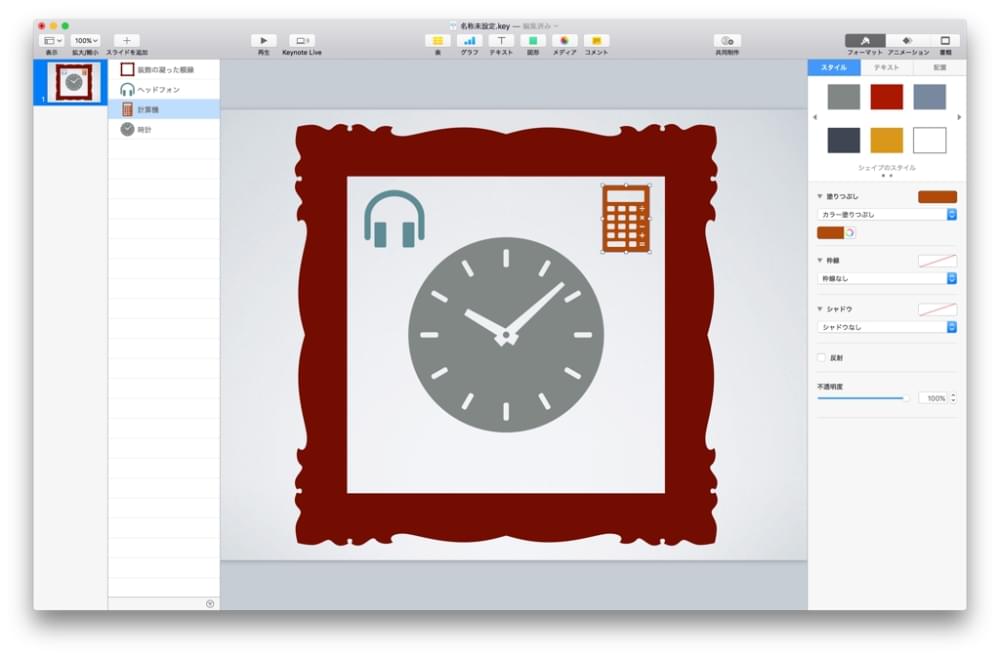Open Keynote Live from the toolbar

(x=302, y=41)
